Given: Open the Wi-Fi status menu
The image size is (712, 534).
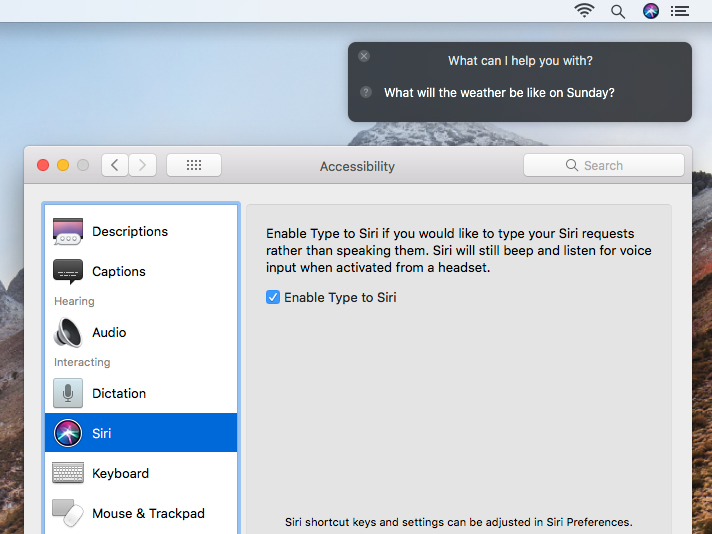Looking at the screenshot, I should click(584, 10).
